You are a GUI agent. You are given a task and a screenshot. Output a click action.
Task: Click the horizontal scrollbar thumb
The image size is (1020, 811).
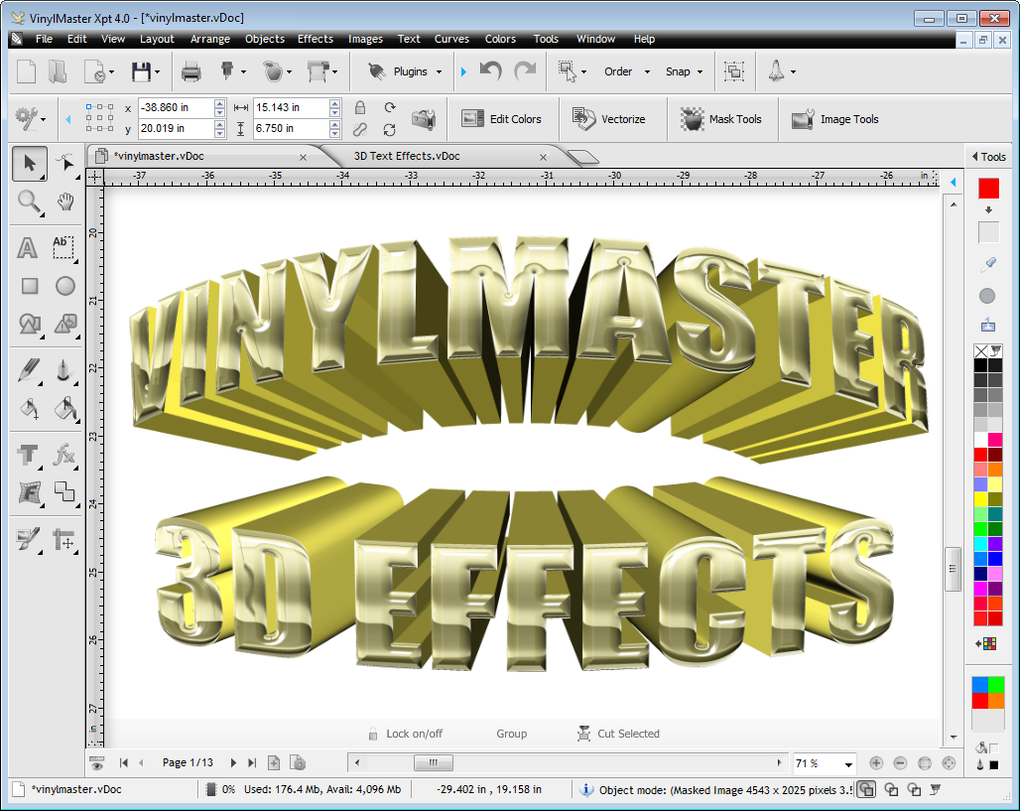(433, 762)
